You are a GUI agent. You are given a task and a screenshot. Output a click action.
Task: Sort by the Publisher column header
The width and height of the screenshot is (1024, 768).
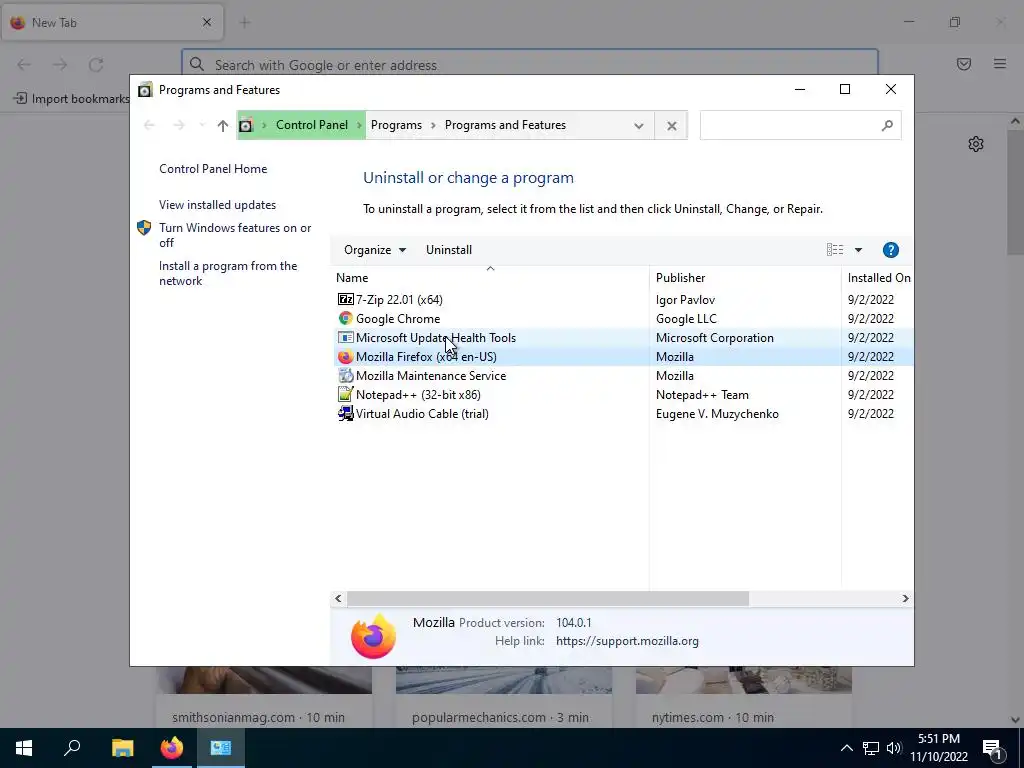tap(745, 278)
